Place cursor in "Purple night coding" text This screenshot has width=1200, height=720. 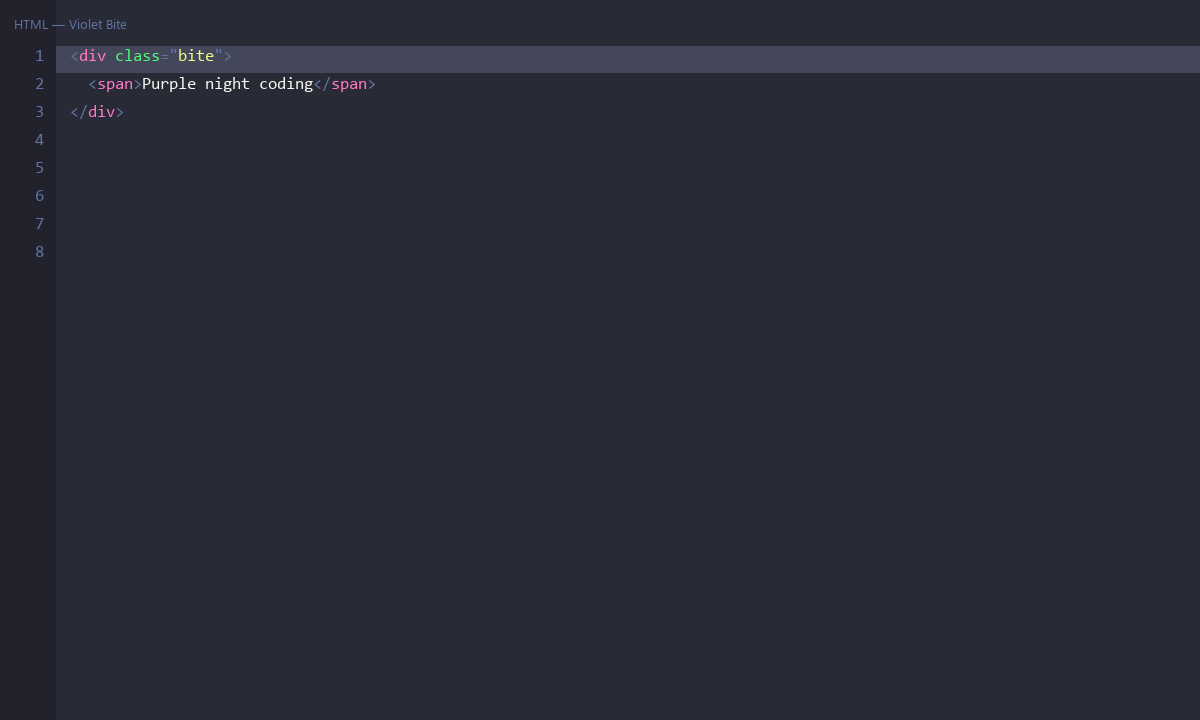click(x=227, y=84)
